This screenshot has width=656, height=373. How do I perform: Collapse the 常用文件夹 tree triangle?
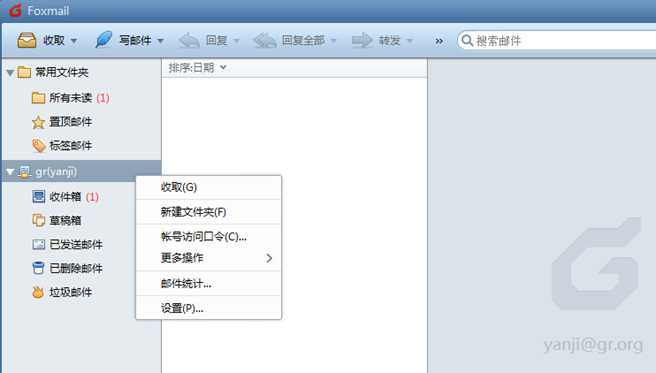[10, 73]
